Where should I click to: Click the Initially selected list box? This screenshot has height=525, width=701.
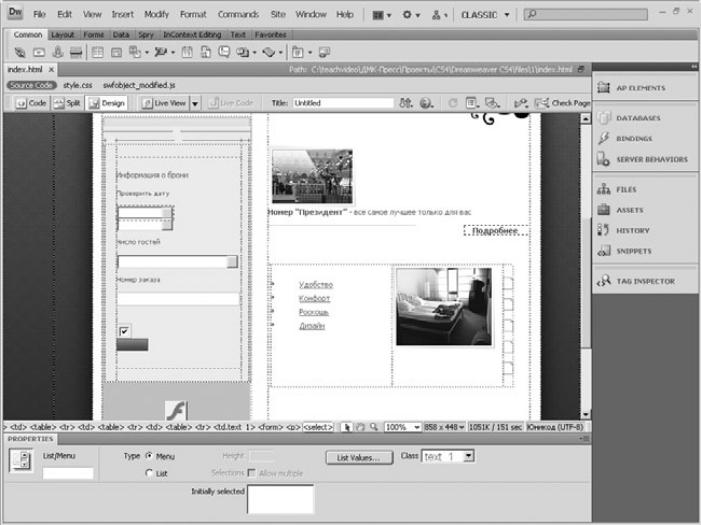pos(281,499)
